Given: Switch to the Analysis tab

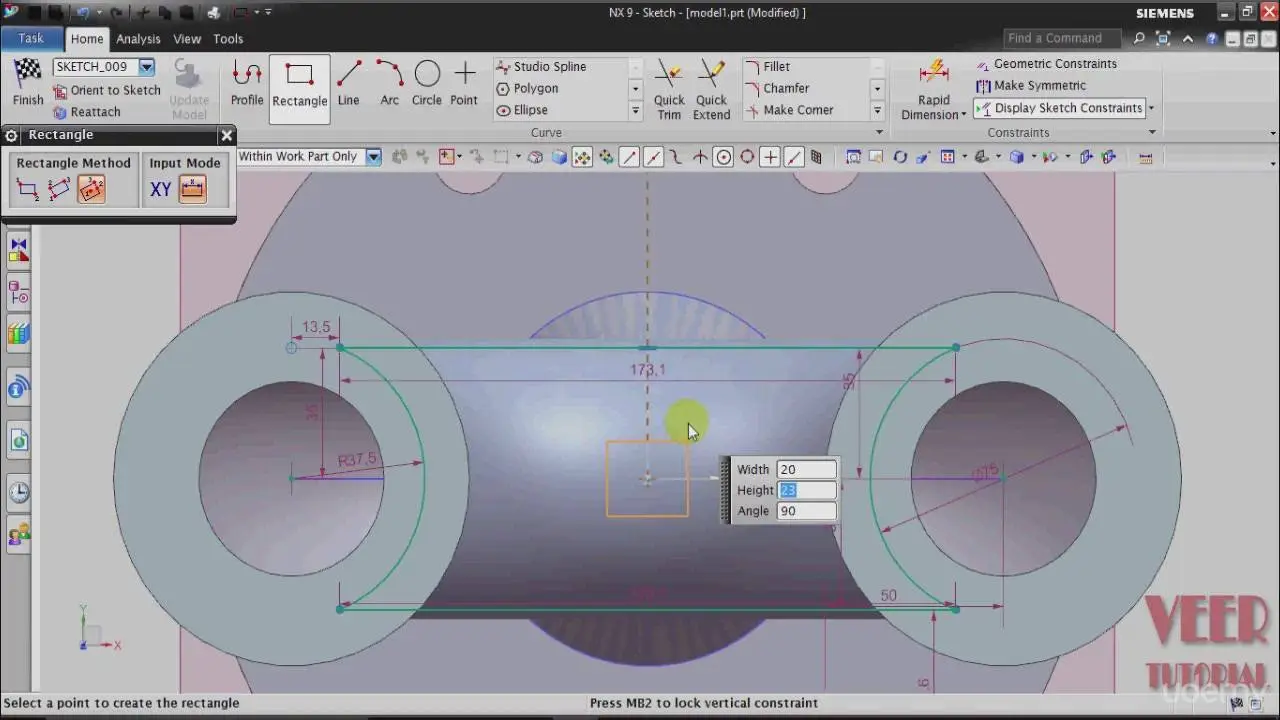Looking at the screenshot, I should point(138,39).
